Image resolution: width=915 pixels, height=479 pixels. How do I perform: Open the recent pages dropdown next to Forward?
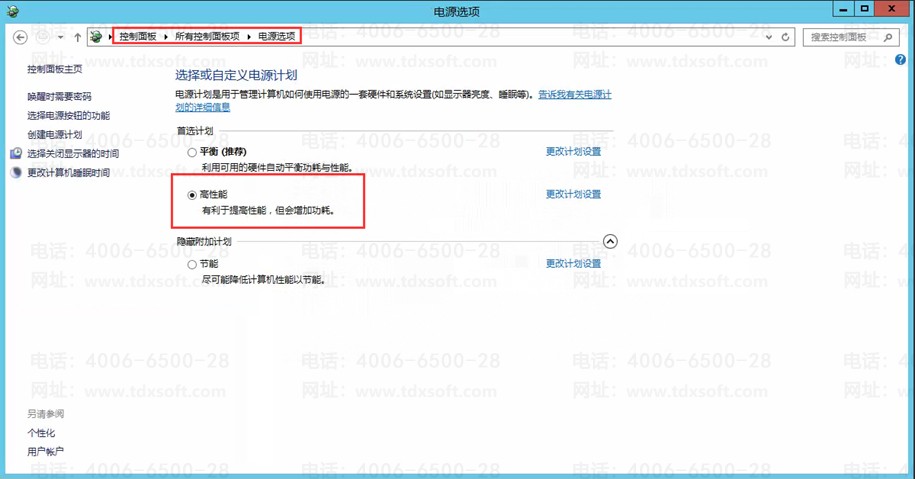tap(60, 37)
